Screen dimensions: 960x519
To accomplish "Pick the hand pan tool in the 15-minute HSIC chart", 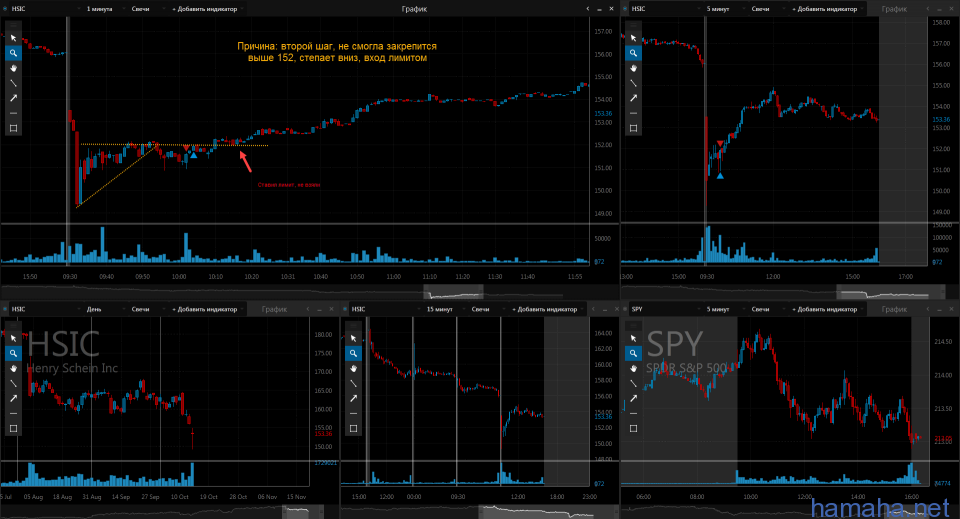I will coord(353,368).
